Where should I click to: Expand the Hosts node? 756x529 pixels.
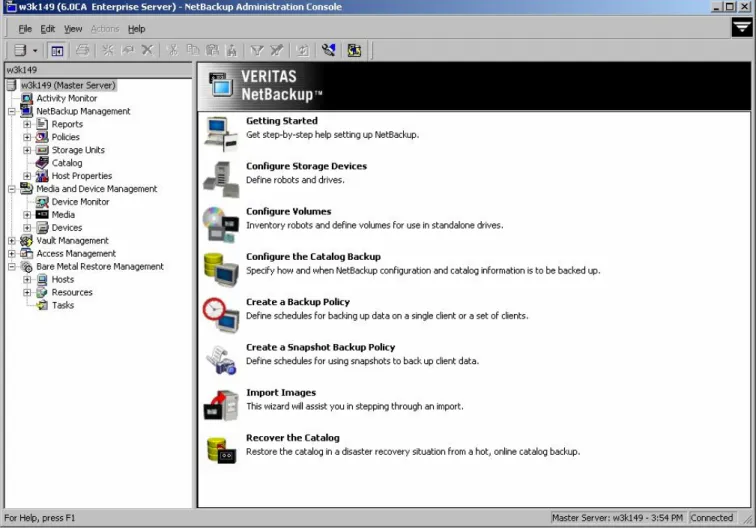(27, 280)
